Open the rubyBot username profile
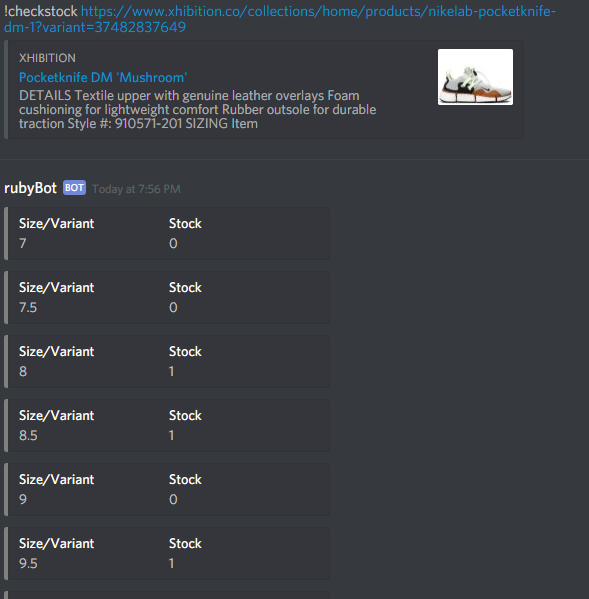This screenshot has width=589, height=599. click(x=30, y=188)
